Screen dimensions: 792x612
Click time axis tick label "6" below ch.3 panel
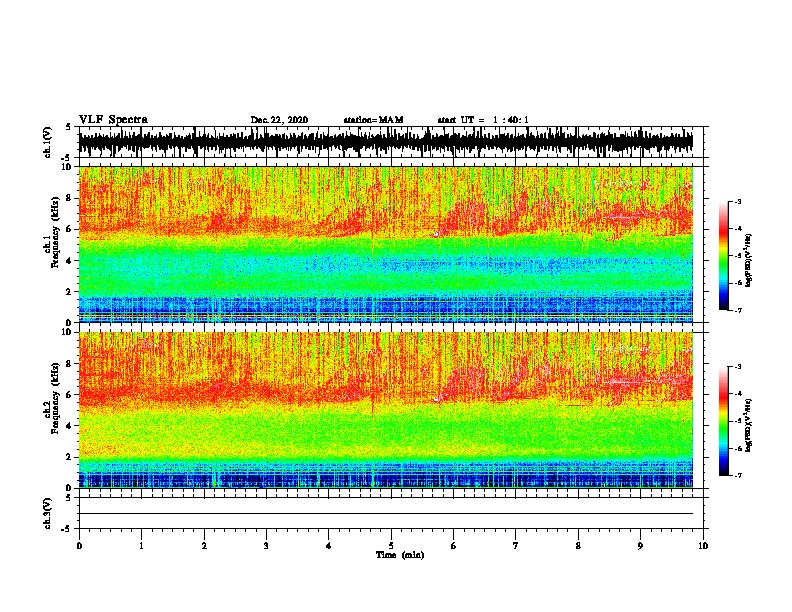point(454,546)
